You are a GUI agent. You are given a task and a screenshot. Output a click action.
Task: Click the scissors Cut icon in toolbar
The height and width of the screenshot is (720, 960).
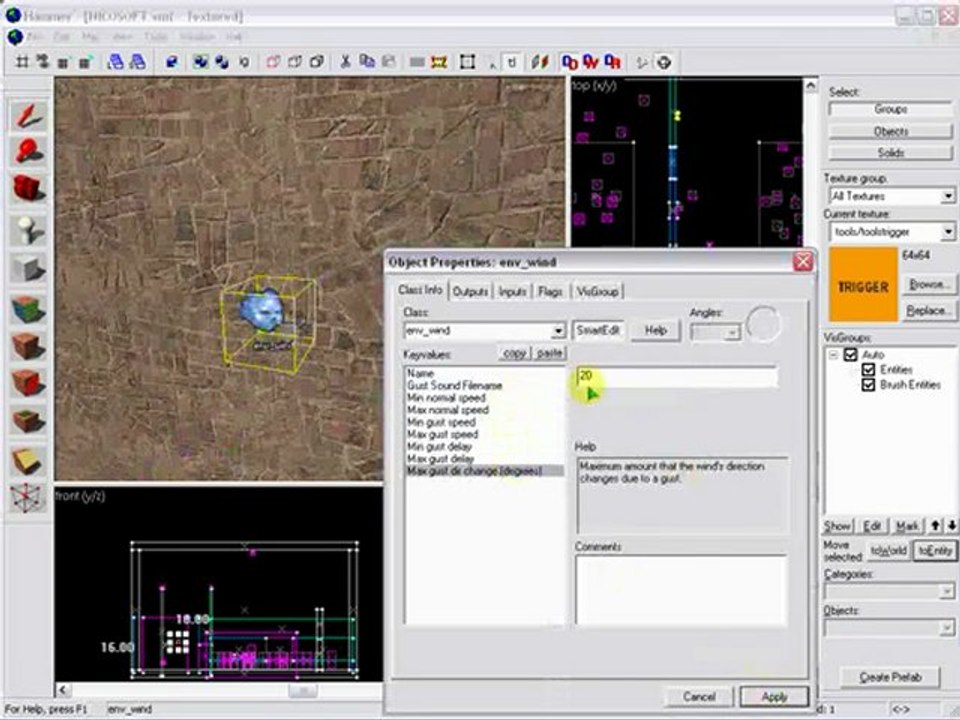coord(345,62)
